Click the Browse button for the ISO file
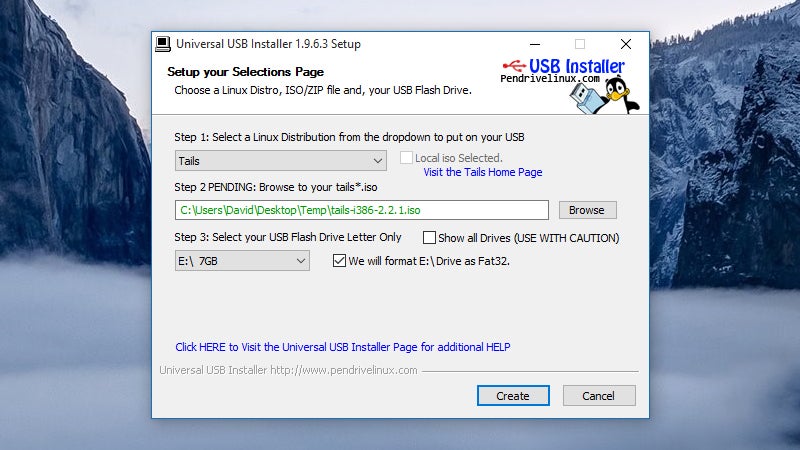 [588, 210]
